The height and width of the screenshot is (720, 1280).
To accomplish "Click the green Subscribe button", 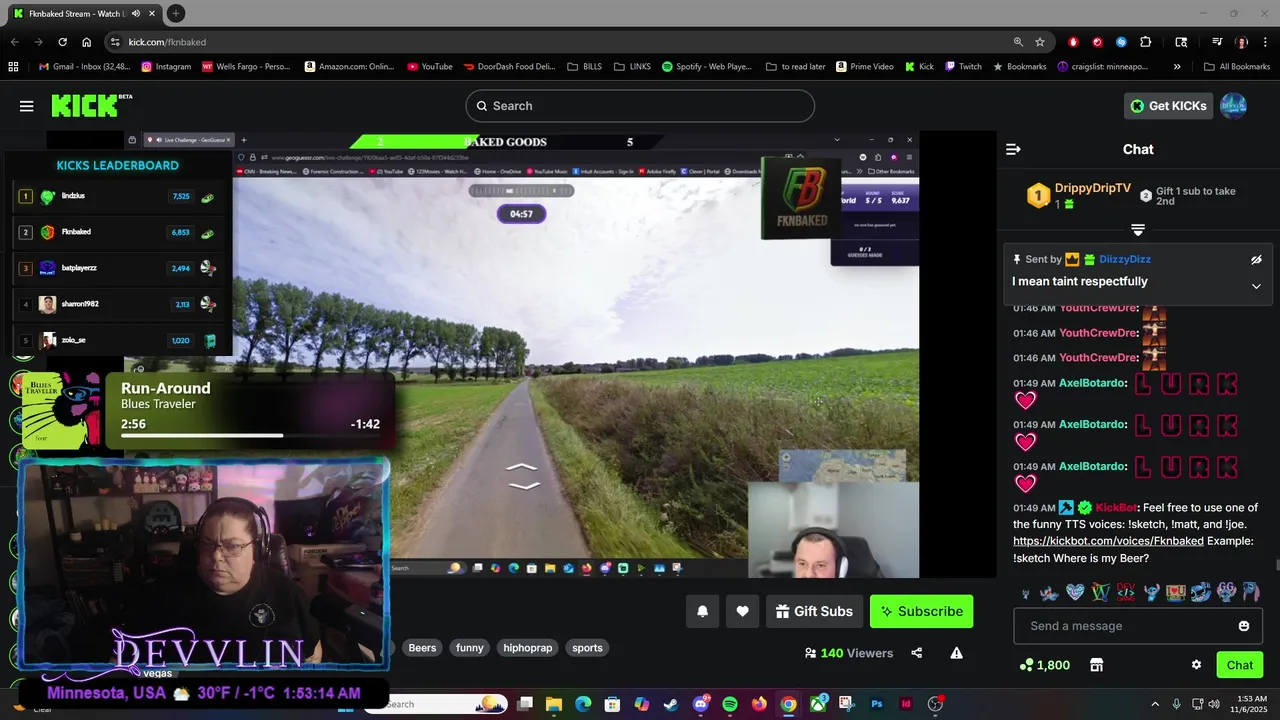I will tap(921, 611).
